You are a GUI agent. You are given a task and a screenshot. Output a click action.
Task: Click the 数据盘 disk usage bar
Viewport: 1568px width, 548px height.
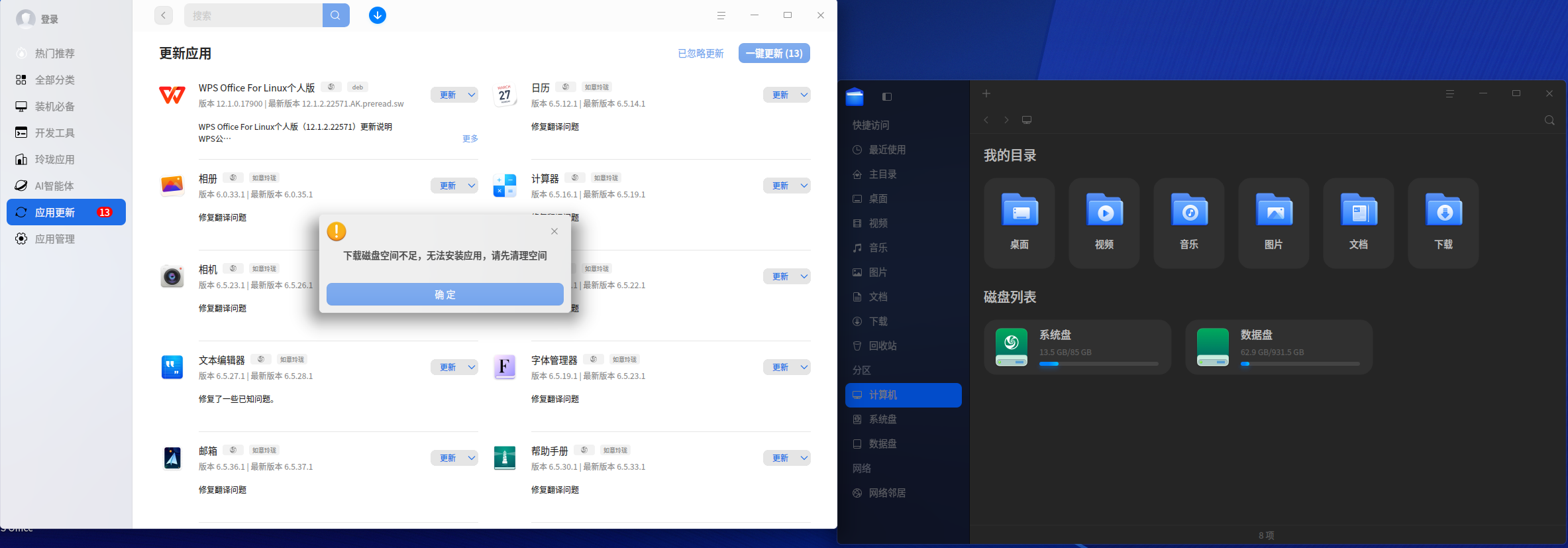point(1300,364)
